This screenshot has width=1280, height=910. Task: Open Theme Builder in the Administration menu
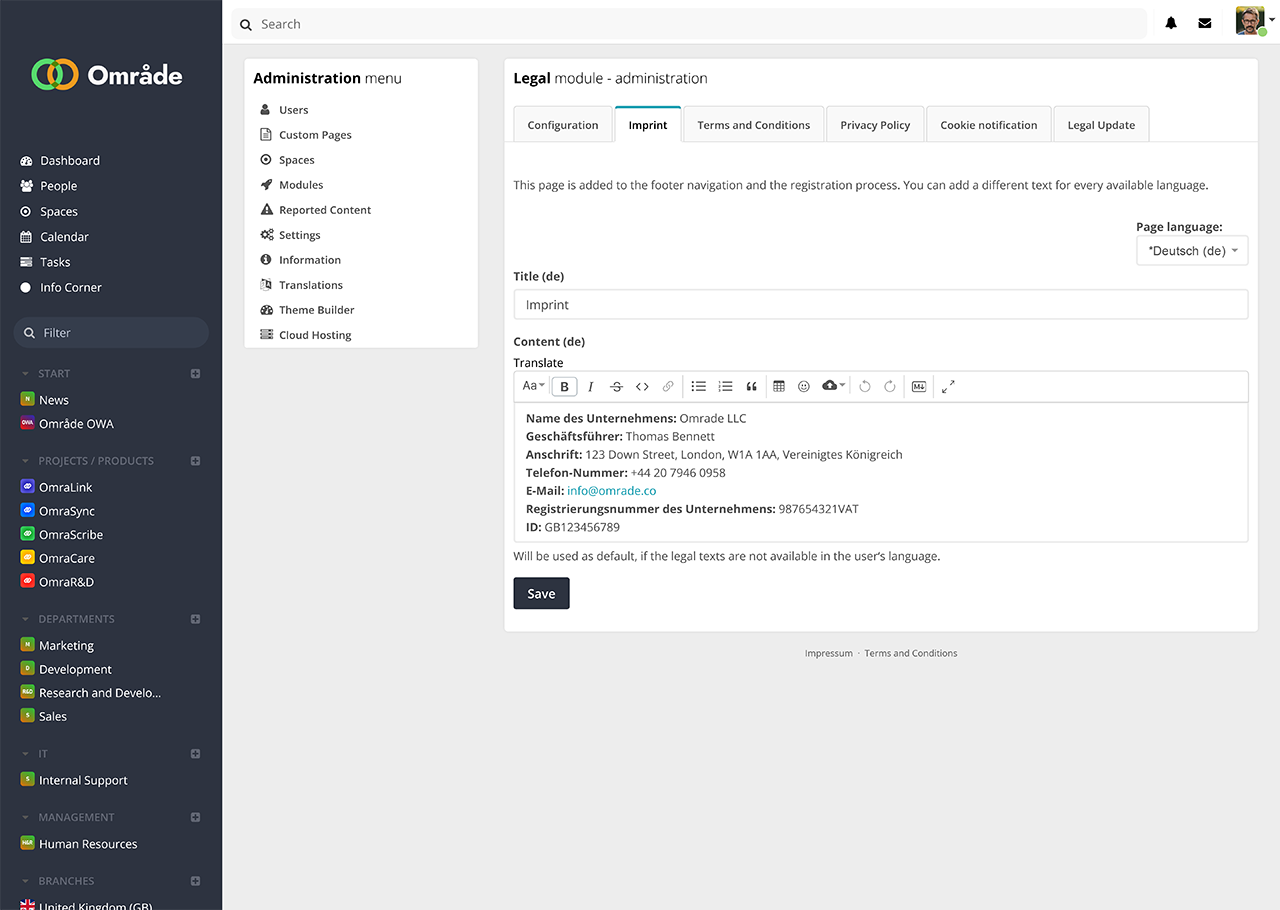pyautogui.click(x=316, y=310)
